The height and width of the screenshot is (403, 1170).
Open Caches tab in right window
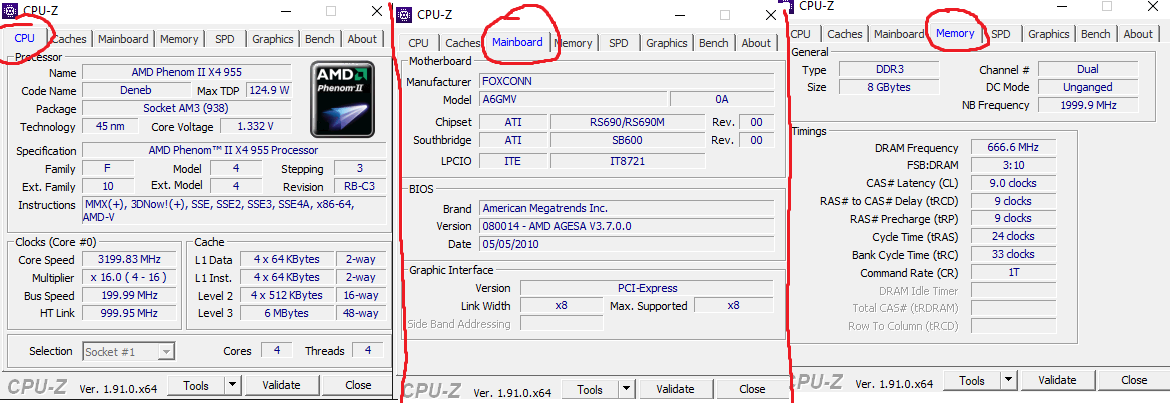tap(845, 34)
